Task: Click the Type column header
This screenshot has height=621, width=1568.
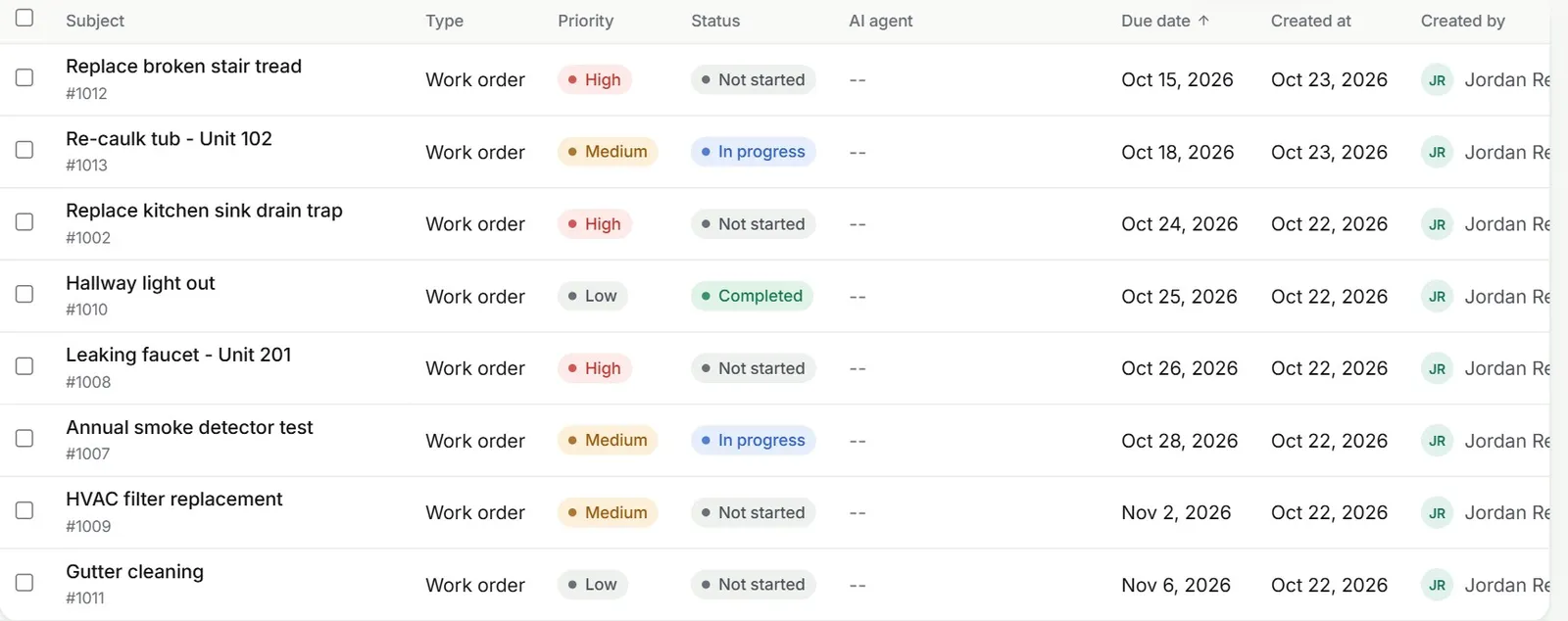Action: point(444,21)
